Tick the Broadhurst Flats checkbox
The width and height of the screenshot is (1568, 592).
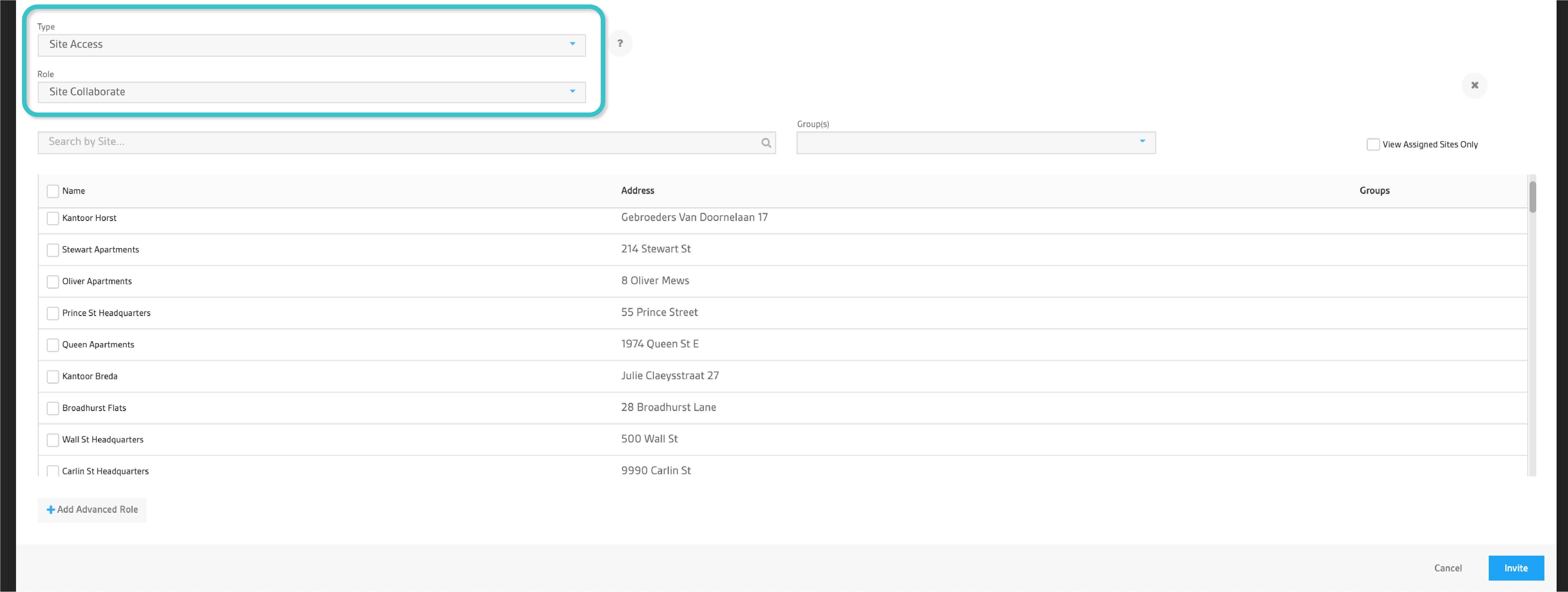click(53, 408)
